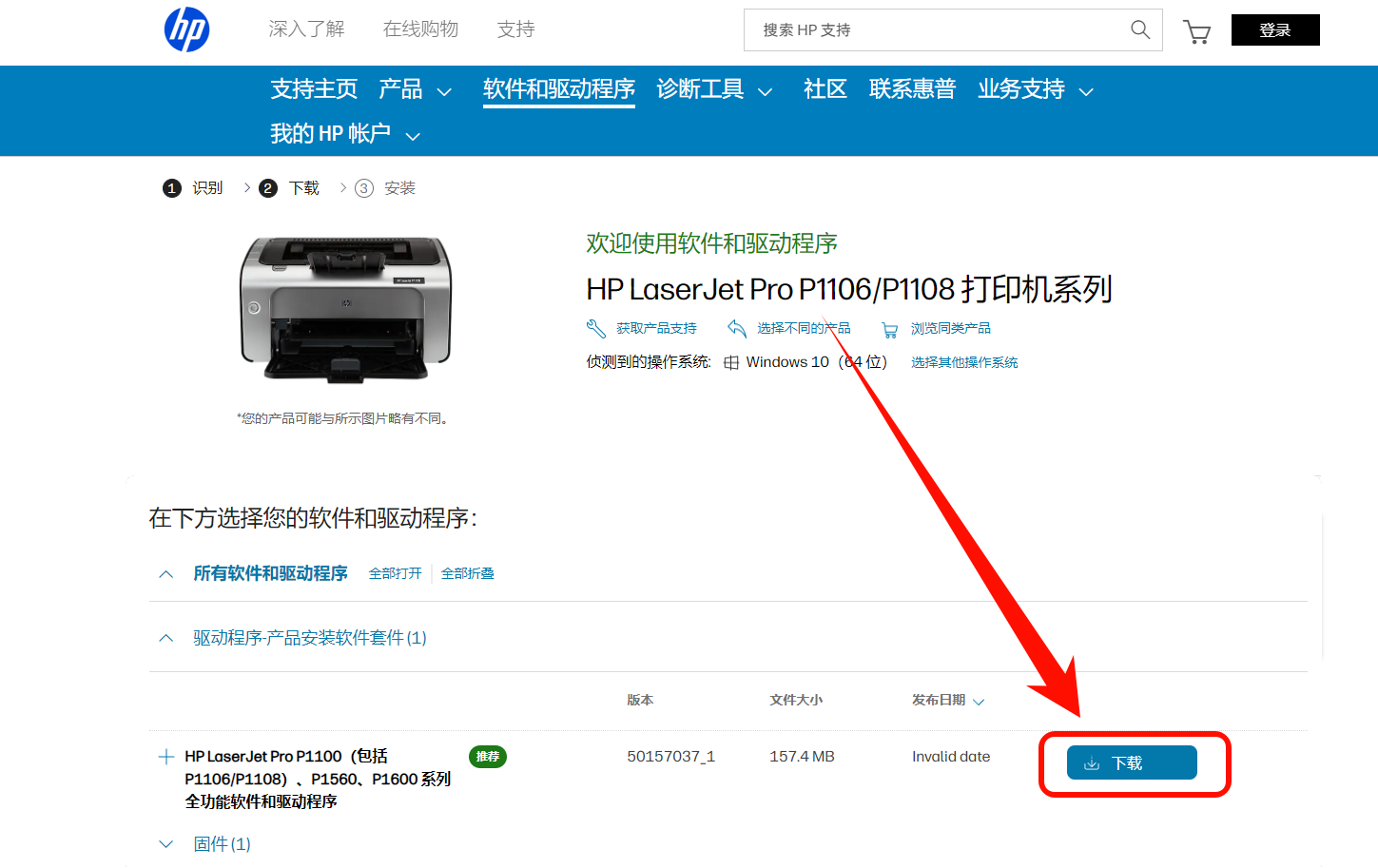Click the cart icon beside 浏览同类产品
The width and height of the screenshot is (1378, 868).
pos(889,330)
